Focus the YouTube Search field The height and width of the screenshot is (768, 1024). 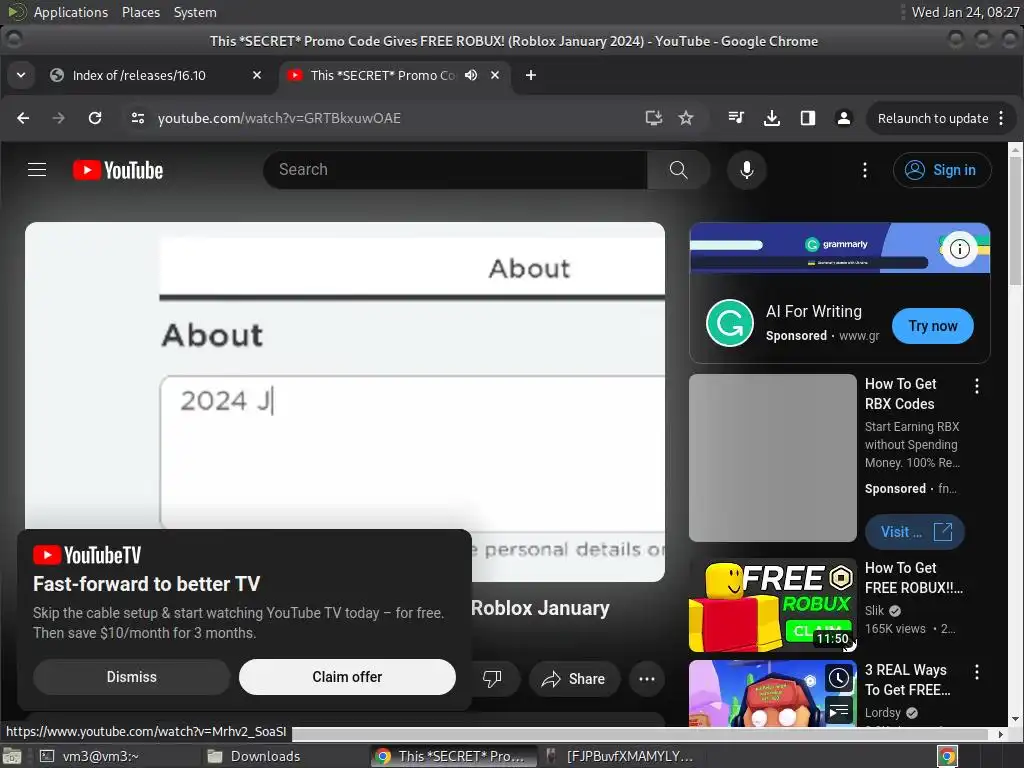[456, 170]
